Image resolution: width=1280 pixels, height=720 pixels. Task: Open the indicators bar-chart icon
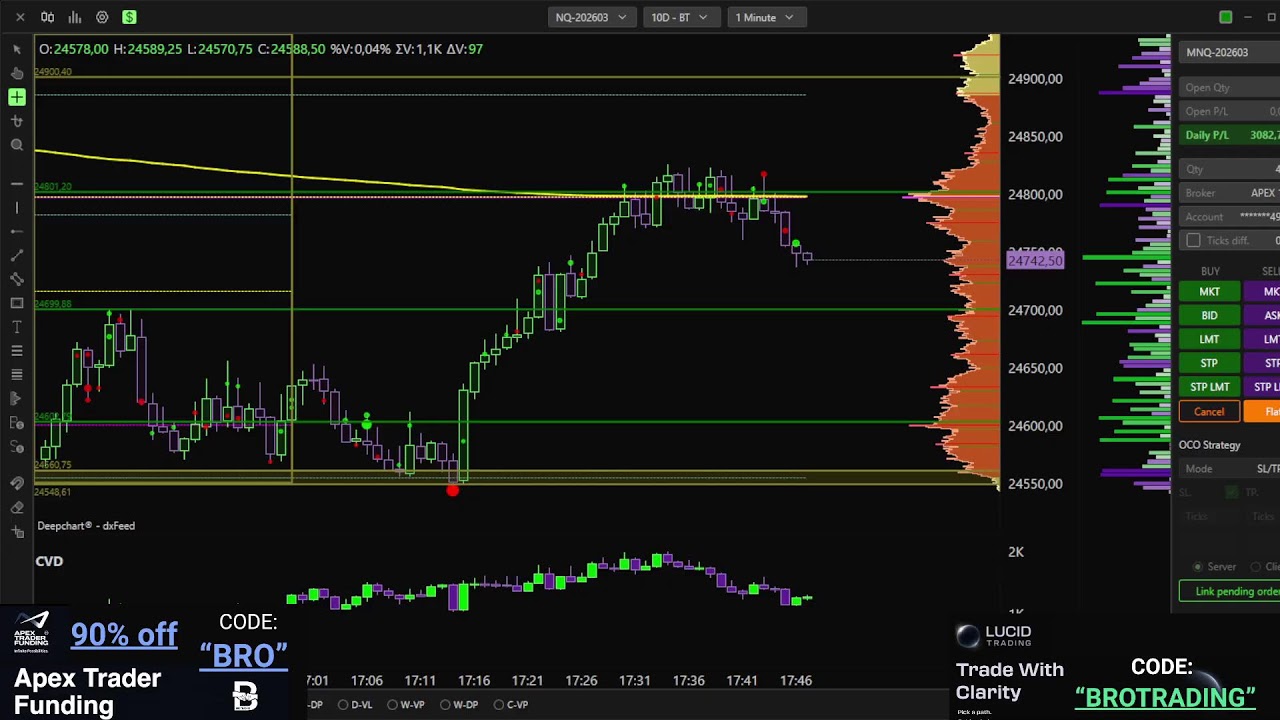pos(75,17)
